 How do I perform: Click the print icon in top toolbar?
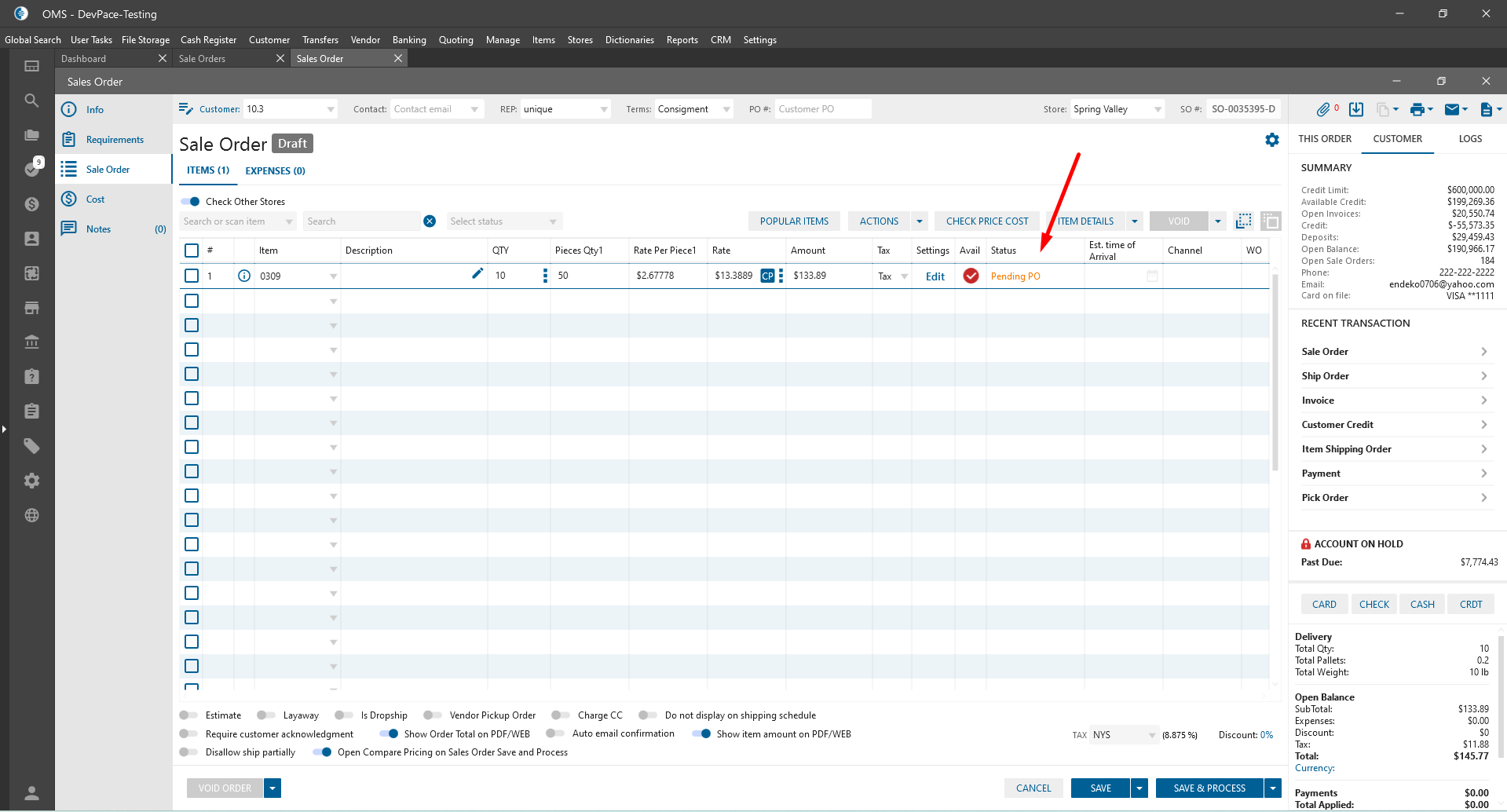point(1417,109)
